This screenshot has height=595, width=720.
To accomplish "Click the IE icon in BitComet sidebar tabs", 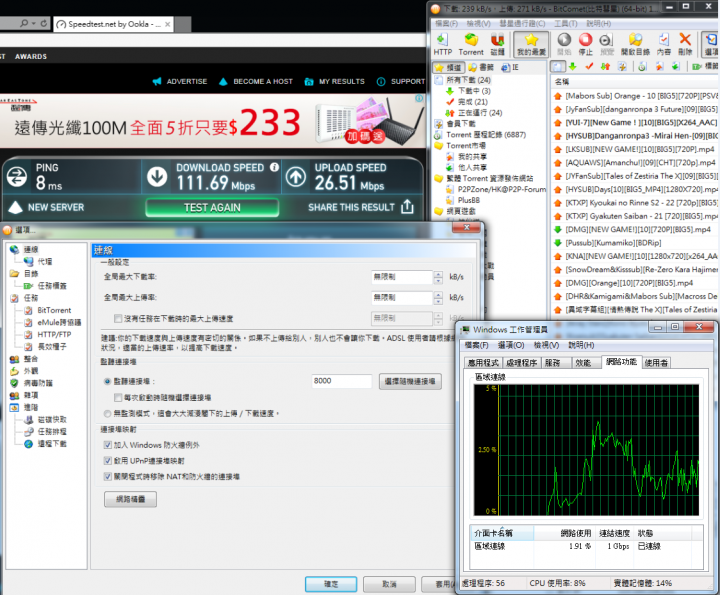I will click(510, 67).
